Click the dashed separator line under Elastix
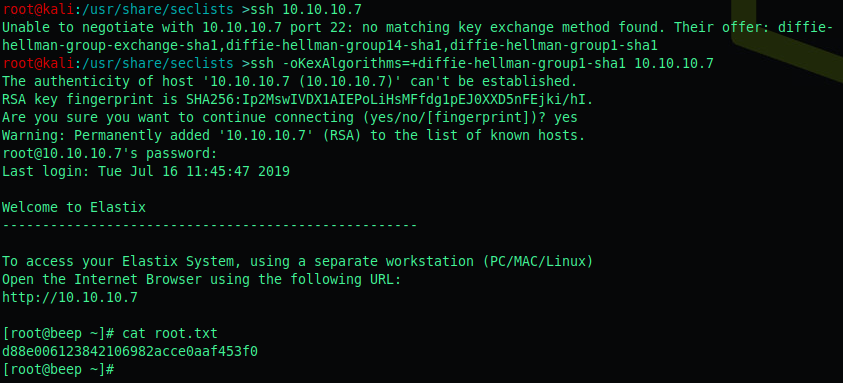Image resolution: width=843 pixels, height=383 pixels. click(210, 225)
